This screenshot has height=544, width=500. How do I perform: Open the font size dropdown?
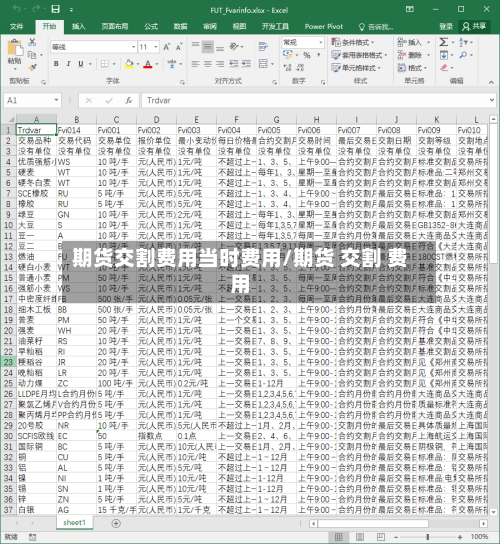pos(156,47)
